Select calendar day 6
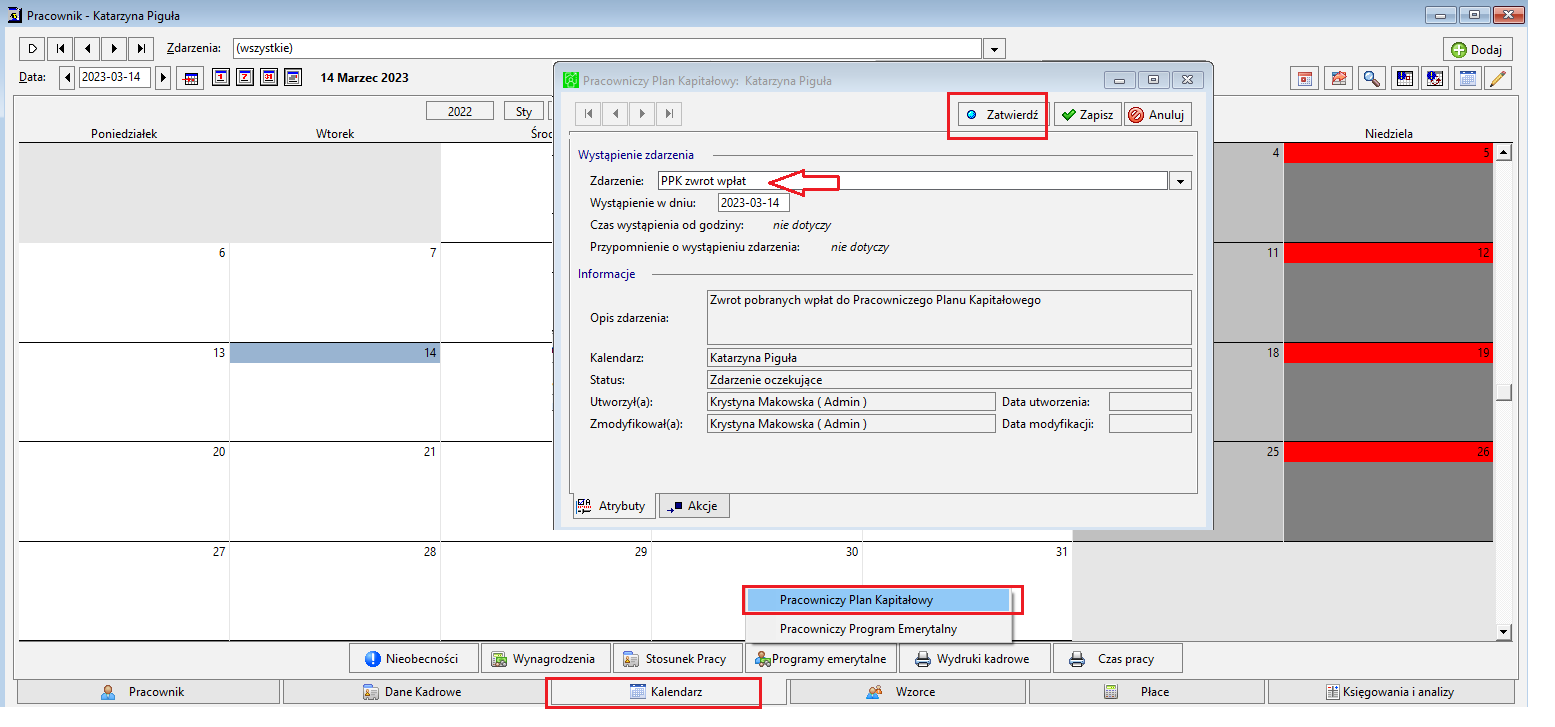Screen dimensions: 1555x727 (124, 292)
